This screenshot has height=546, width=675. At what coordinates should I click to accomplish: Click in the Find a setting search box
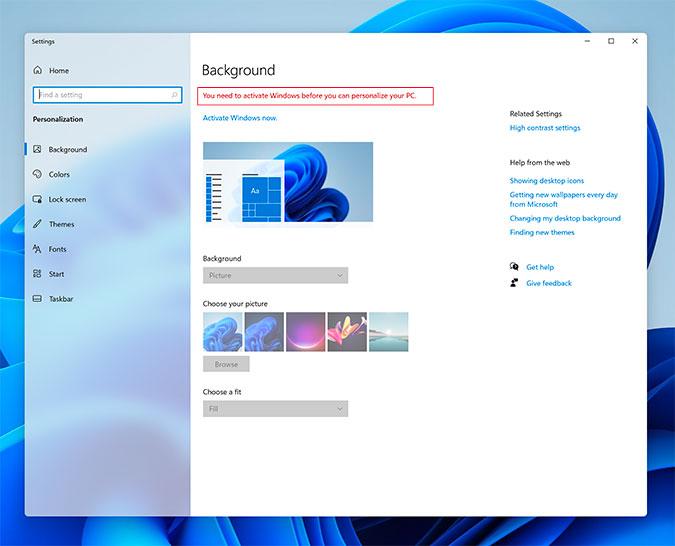pyautogui.click(x=105, y=95)
